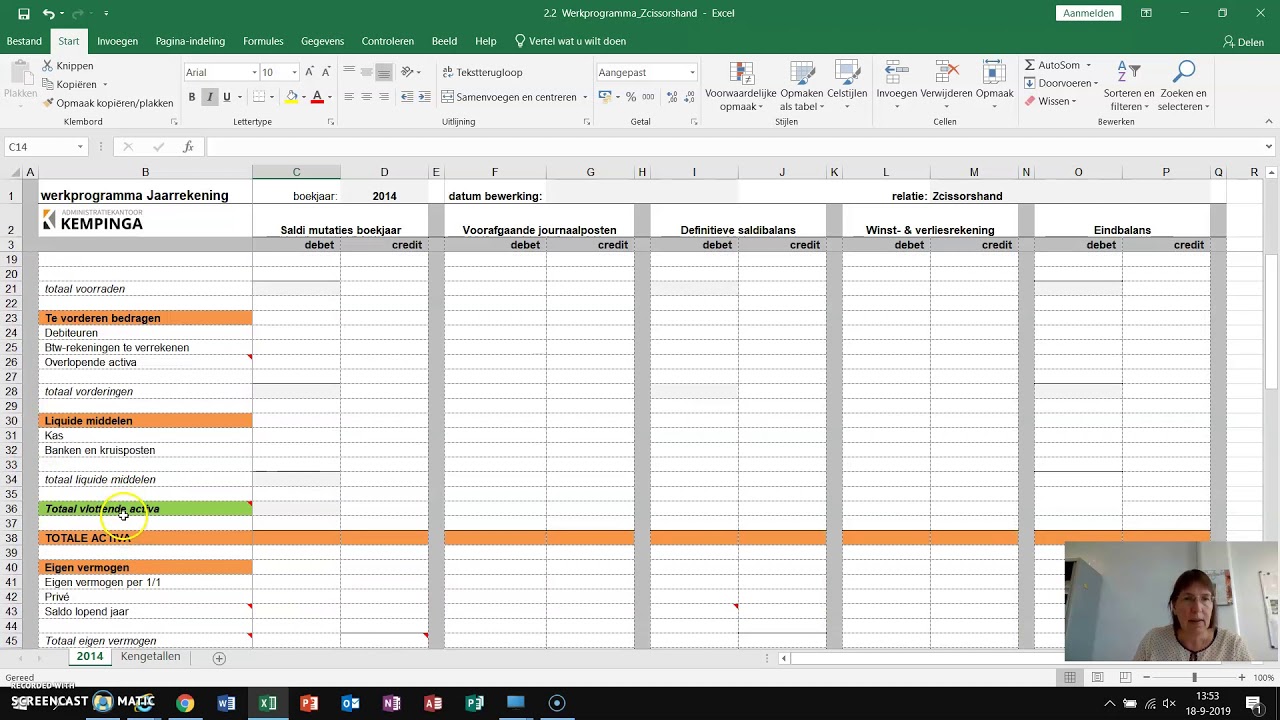Toggle top vertical alignment
The image size is (1280, 720).
[349, 72]
